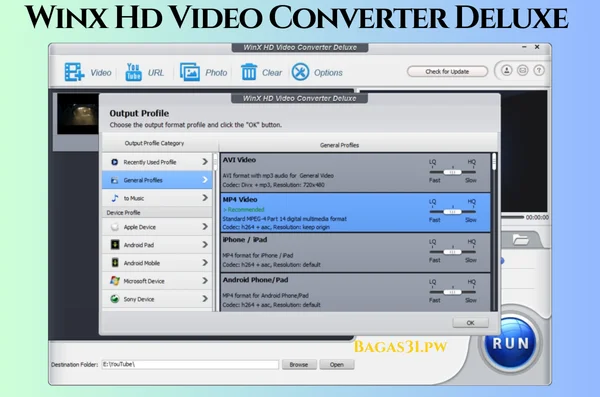Click the 00:00:00 time readout

[537, 217]
